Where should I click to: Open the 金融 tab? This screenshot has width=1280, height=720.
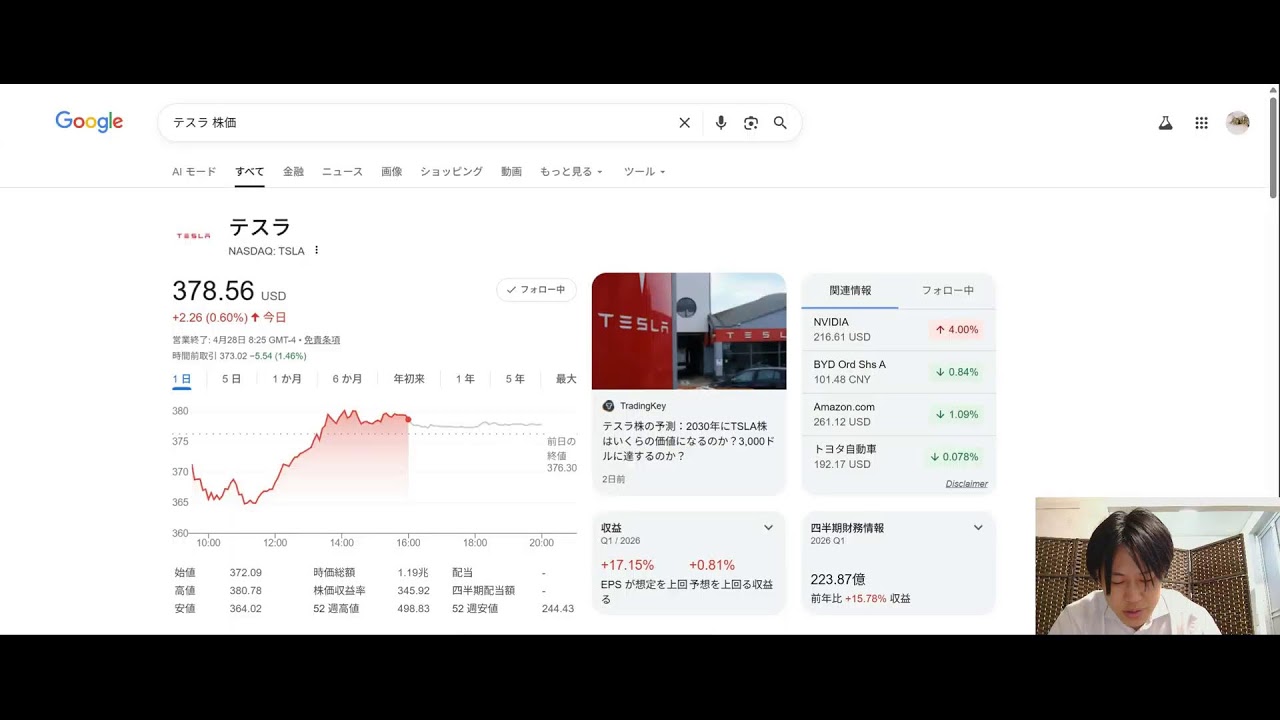click(x=293, y=172)
